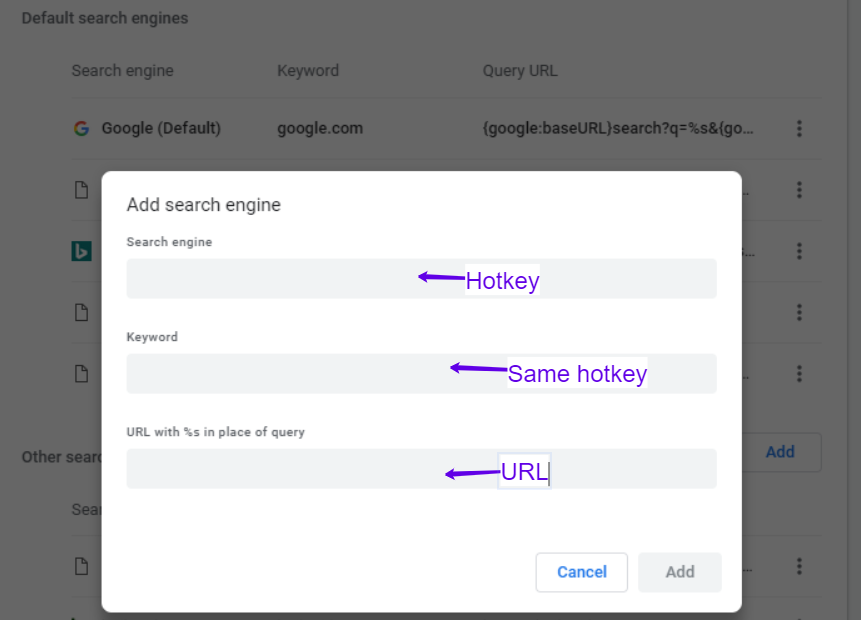Open three-dot menu on row above Bing

click(799, 190)
